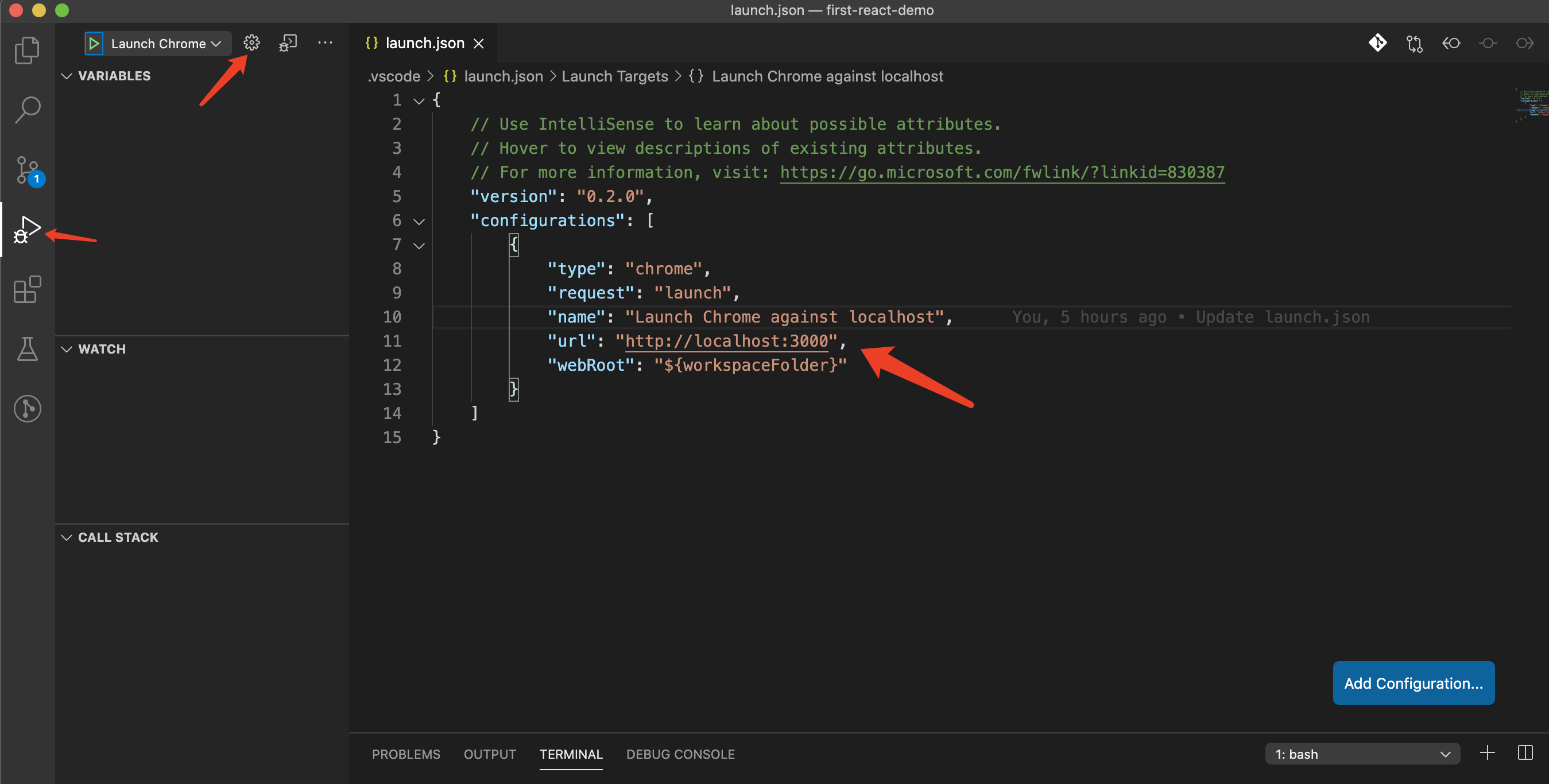Open the Explorer files icon
The width and height of the screenshot is (1549, 784).
point(27,51)
